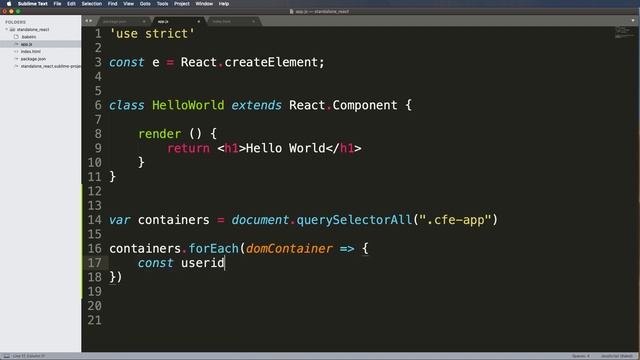Click the return keyword
The width and height of the screenshot is (640, 360).
[188, 148]
